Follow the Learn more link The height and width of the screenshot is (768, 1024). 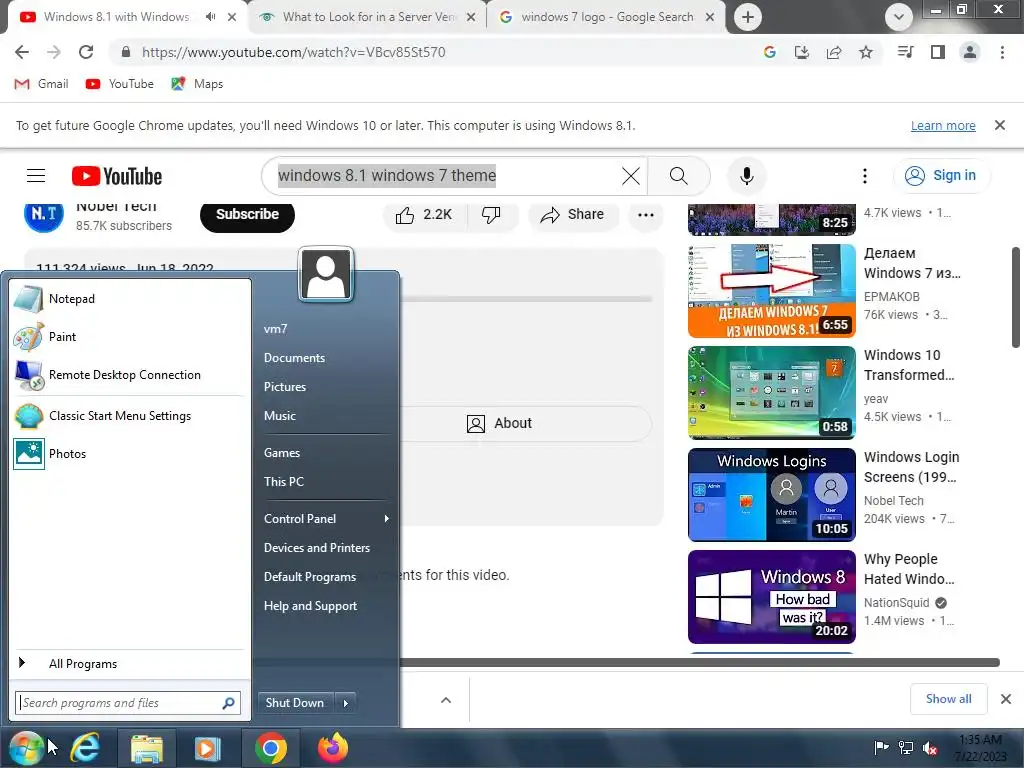(x=943, y=125)
